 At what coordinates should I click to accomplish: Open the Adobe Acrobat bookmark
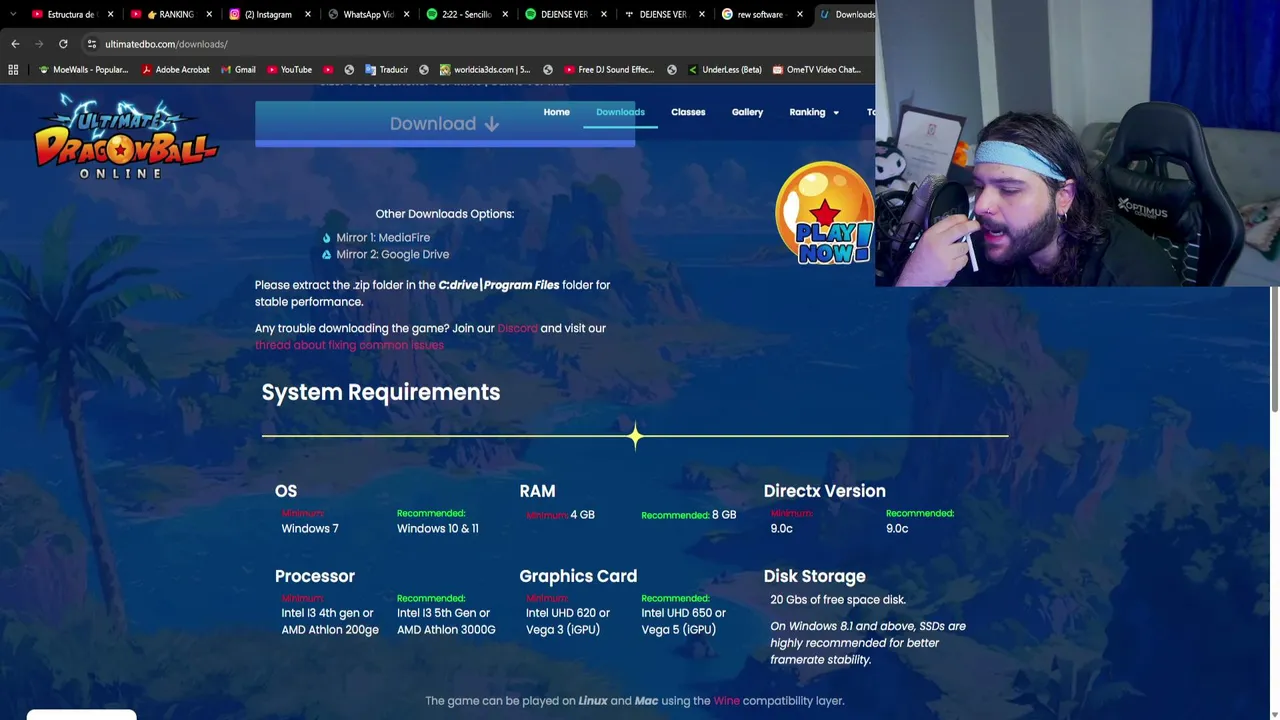pos(176,70)
